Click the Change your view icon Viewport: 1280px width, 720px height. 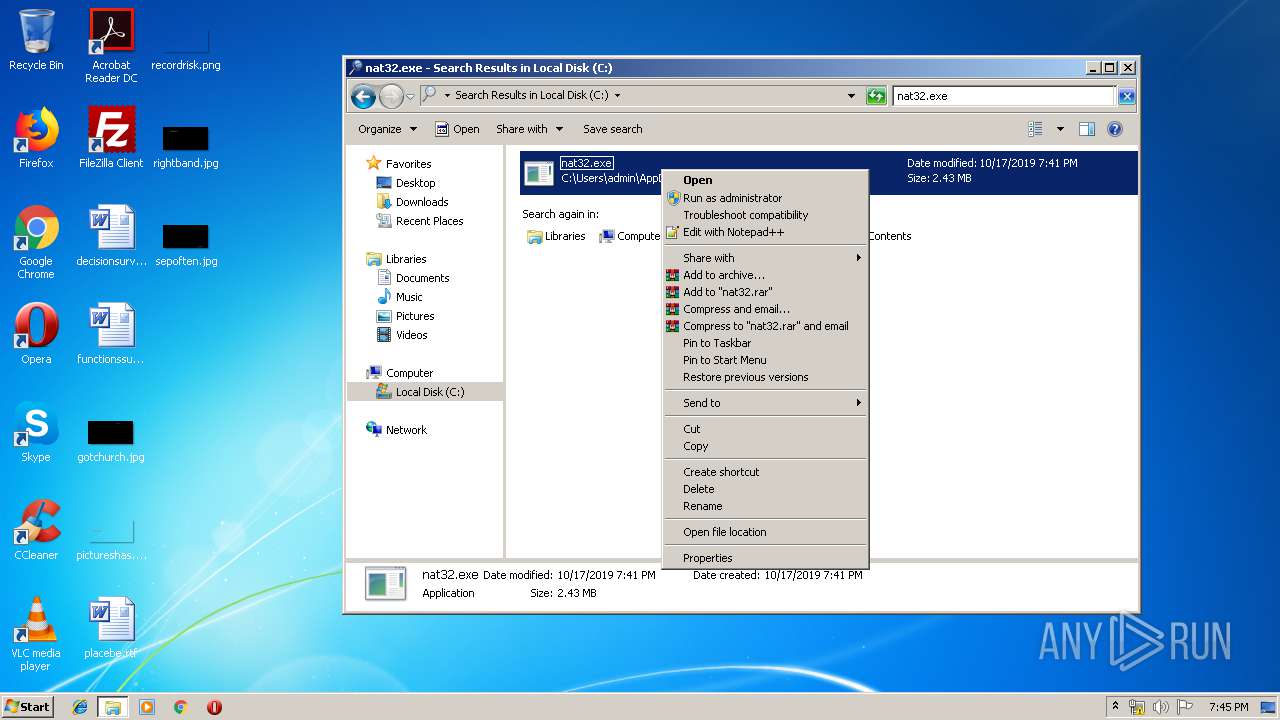click(x=1036, y=129)
